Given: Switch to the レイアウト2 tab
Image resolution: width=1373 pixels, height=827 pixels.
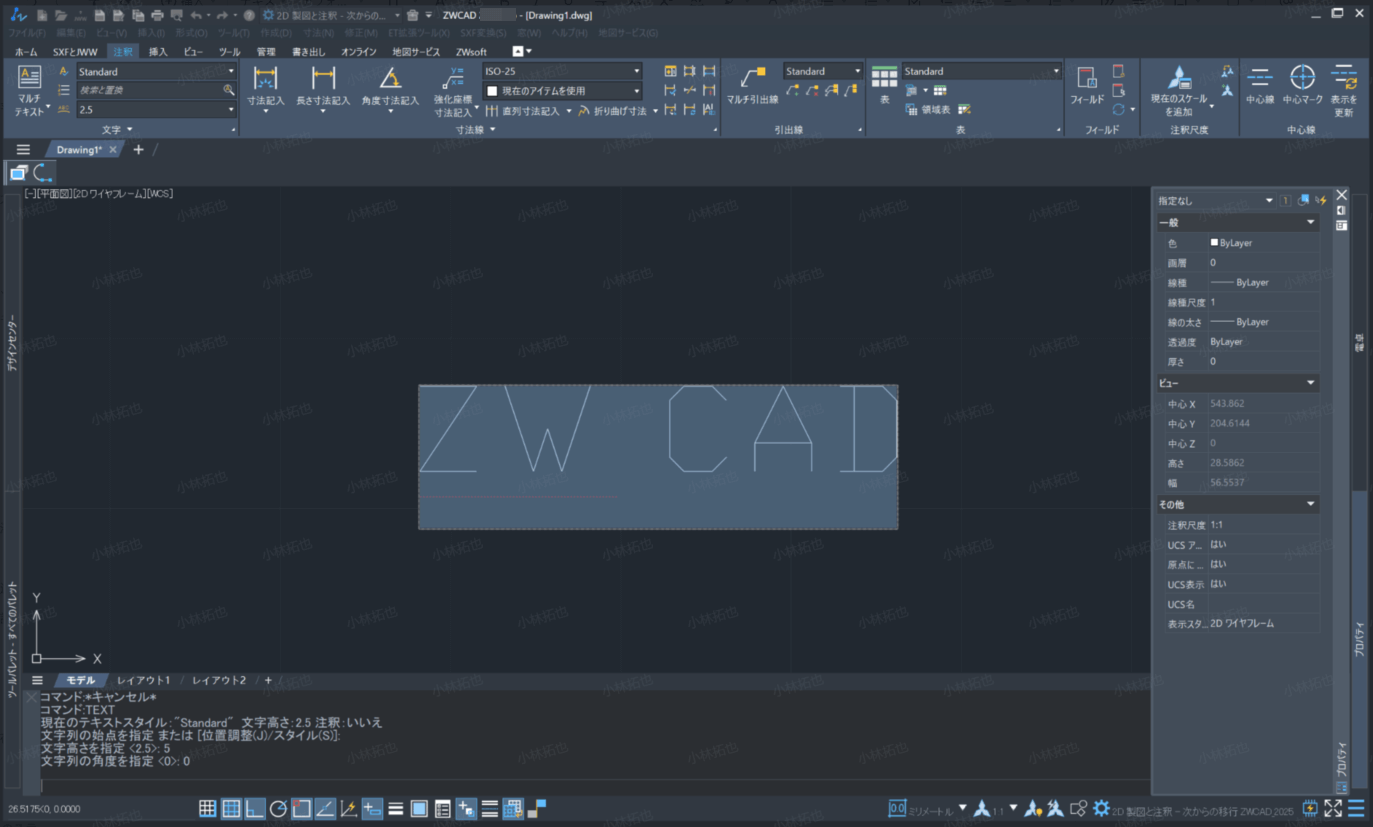Looking at the screenshot, I should point(219,680).
